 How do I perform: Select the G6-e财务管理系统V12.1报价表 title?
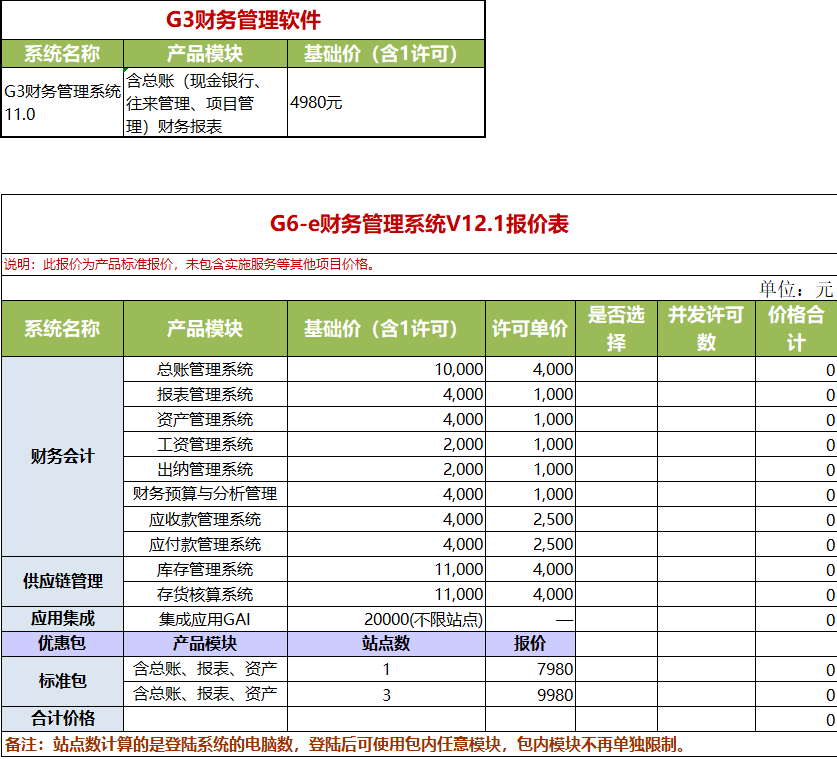[x=419, y=224]
